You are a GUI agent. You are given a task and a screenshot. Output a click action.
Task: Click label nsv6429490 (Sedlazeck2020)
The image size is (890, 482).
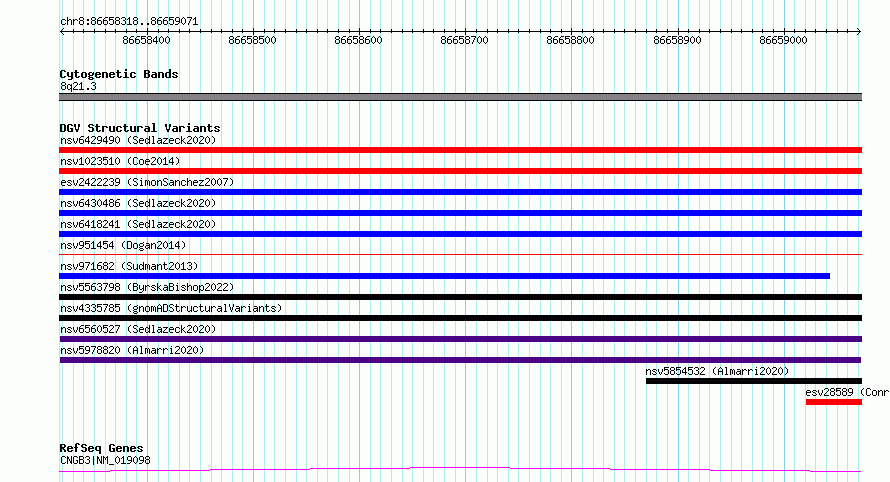[x=138, y=140]
